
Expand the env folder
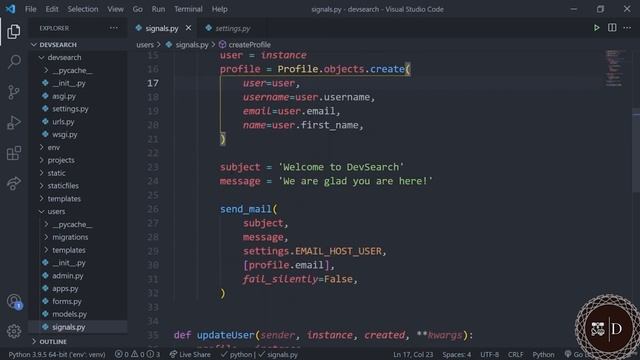[78, 147]
